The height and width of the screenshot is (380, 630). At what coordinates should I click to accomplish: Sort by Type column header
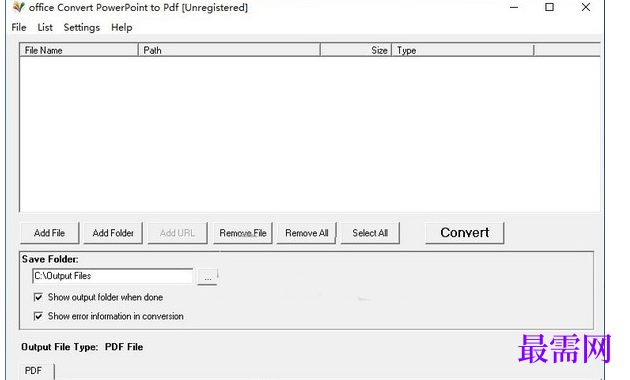[x=463, y=50]
